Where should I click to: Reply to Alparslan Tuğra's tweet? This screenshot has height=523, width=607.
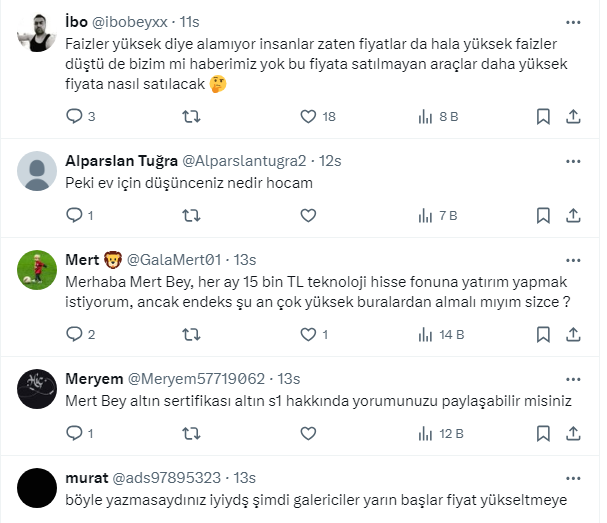point(73,214)
